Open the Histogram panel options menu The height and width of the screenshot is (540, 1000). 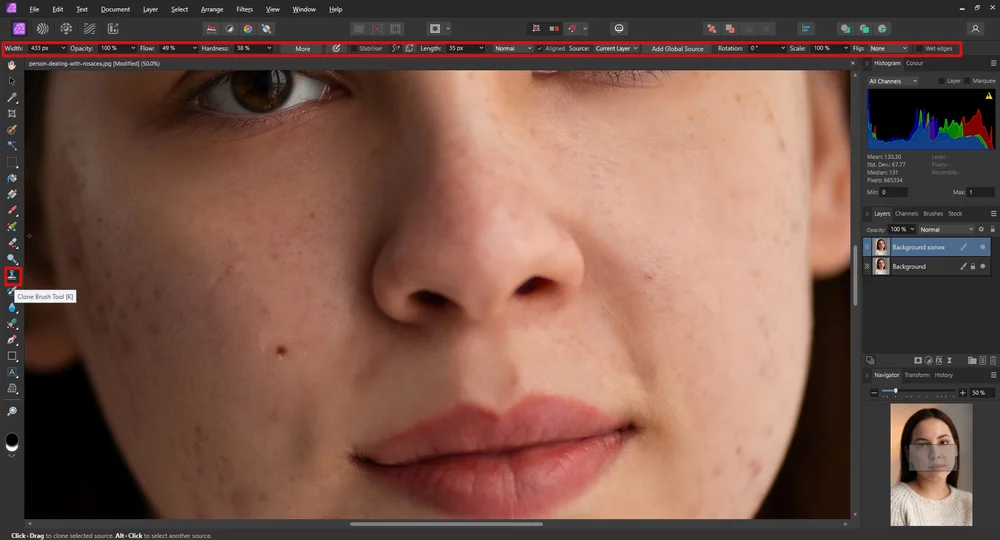pyautogui.click(x=993, y=63)
